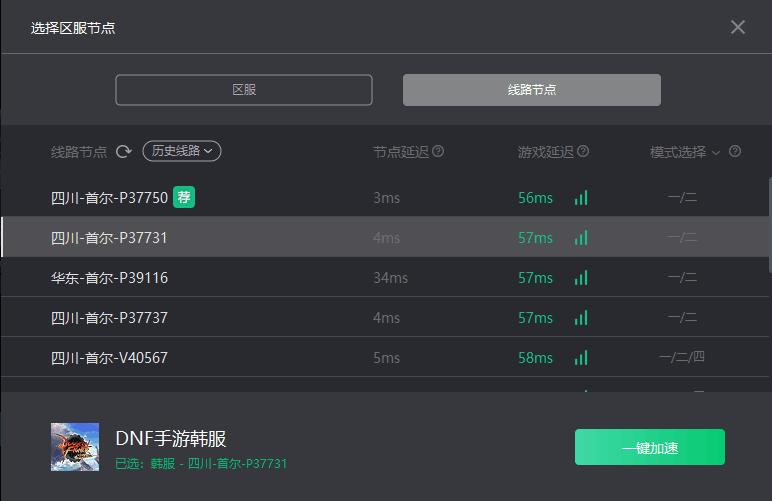Click the refresh icon beside 线路节点

[x=124, y=151]
